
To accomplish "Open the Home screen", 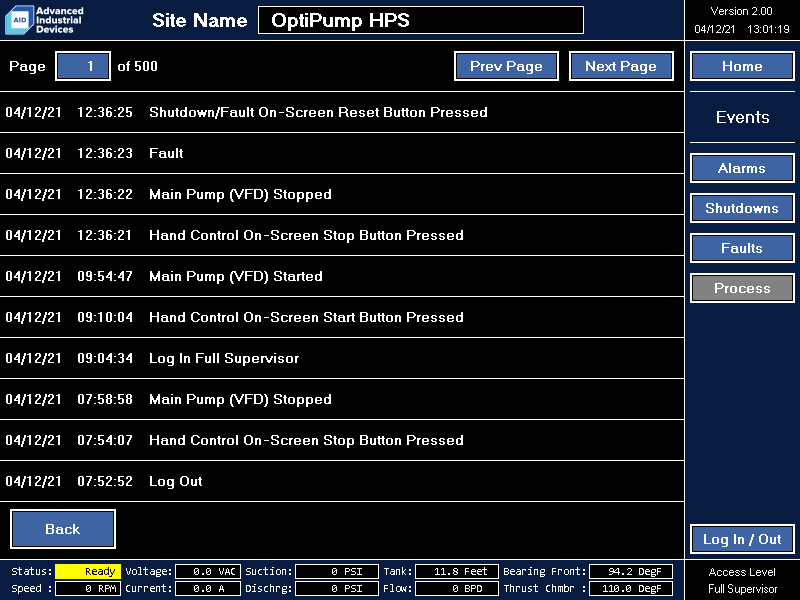I will pos(742,66).
